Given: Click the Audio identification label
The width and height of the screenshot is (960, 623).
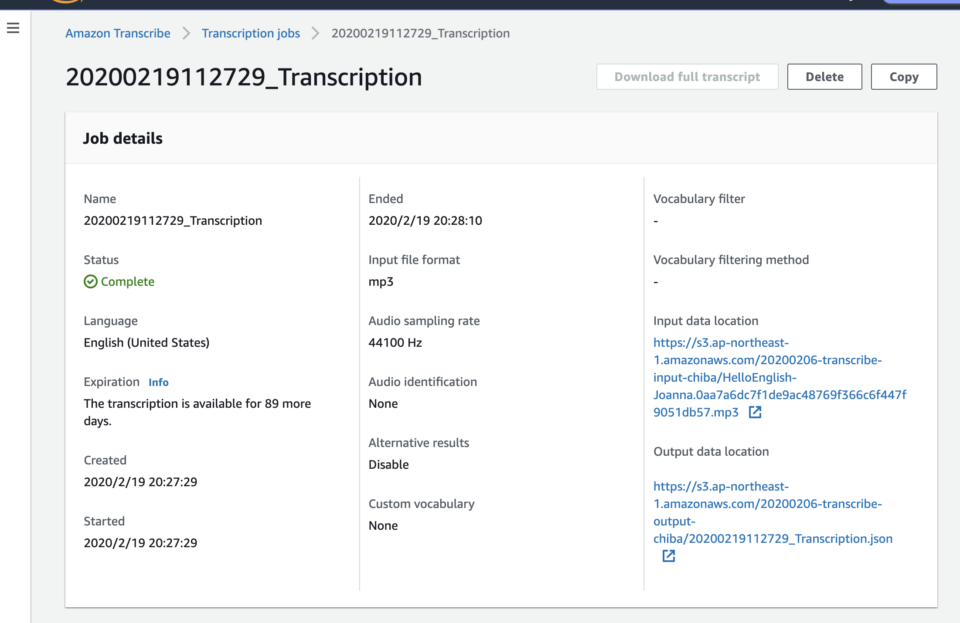Looking at the screenshot, I should 422,382.
